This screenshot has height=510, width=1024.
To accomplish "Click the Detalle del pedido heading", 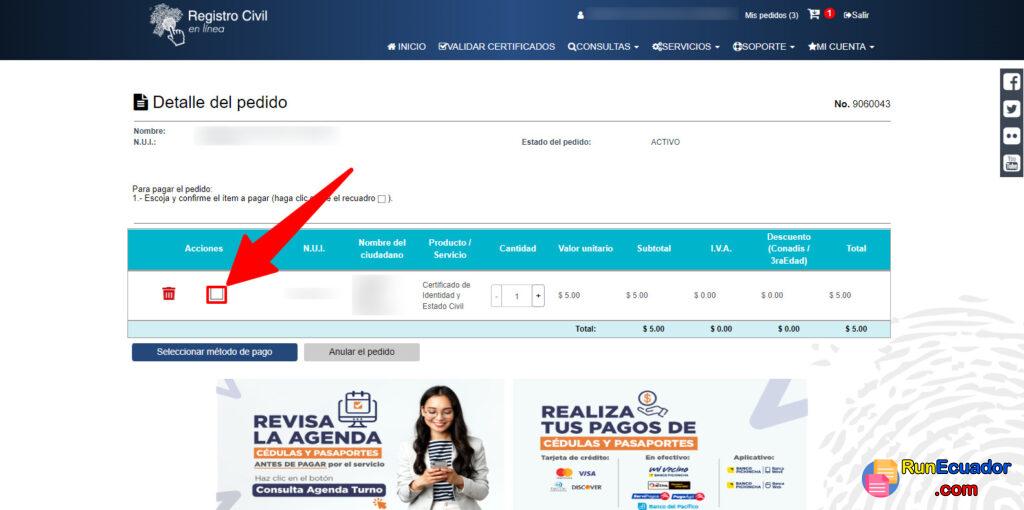I will coord(220,102).
